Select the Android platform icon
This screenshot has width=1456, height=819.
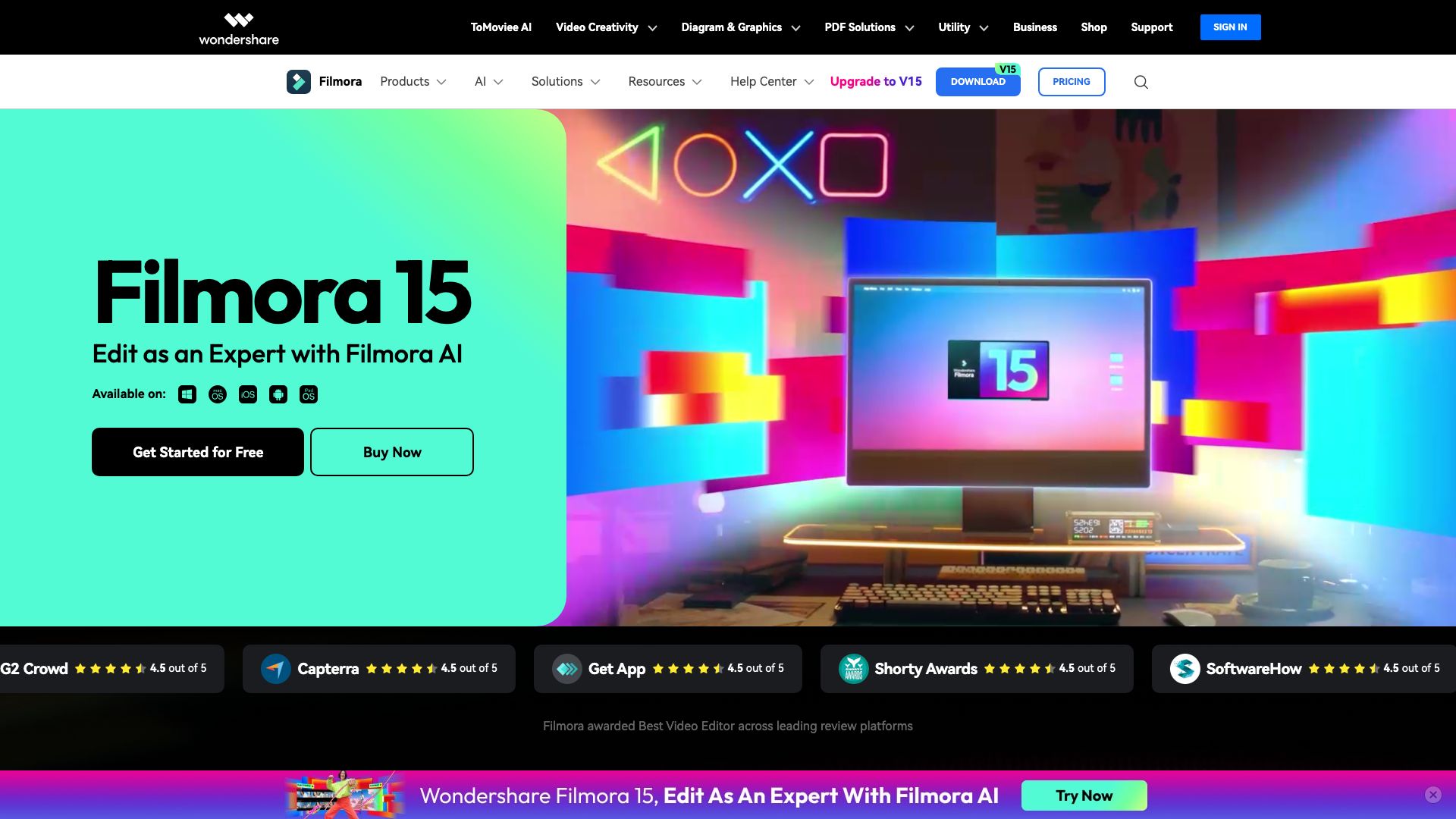pyautogui.click(x=278, y=394)
